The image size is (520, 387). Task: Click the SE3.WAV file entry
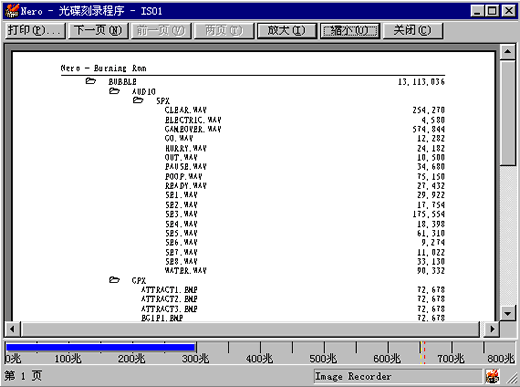tap(181, 214)
